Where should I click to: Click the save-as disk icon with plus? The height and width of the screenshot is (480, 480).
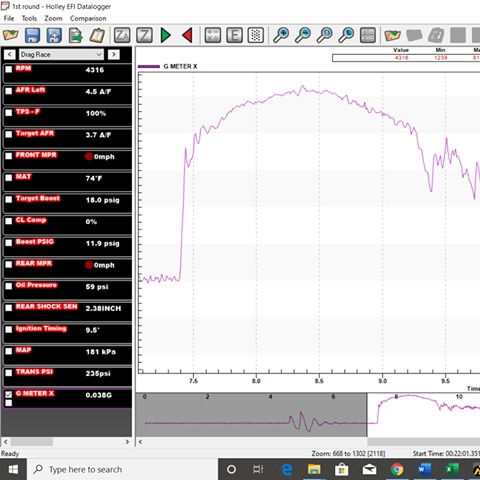coord(54,35)
